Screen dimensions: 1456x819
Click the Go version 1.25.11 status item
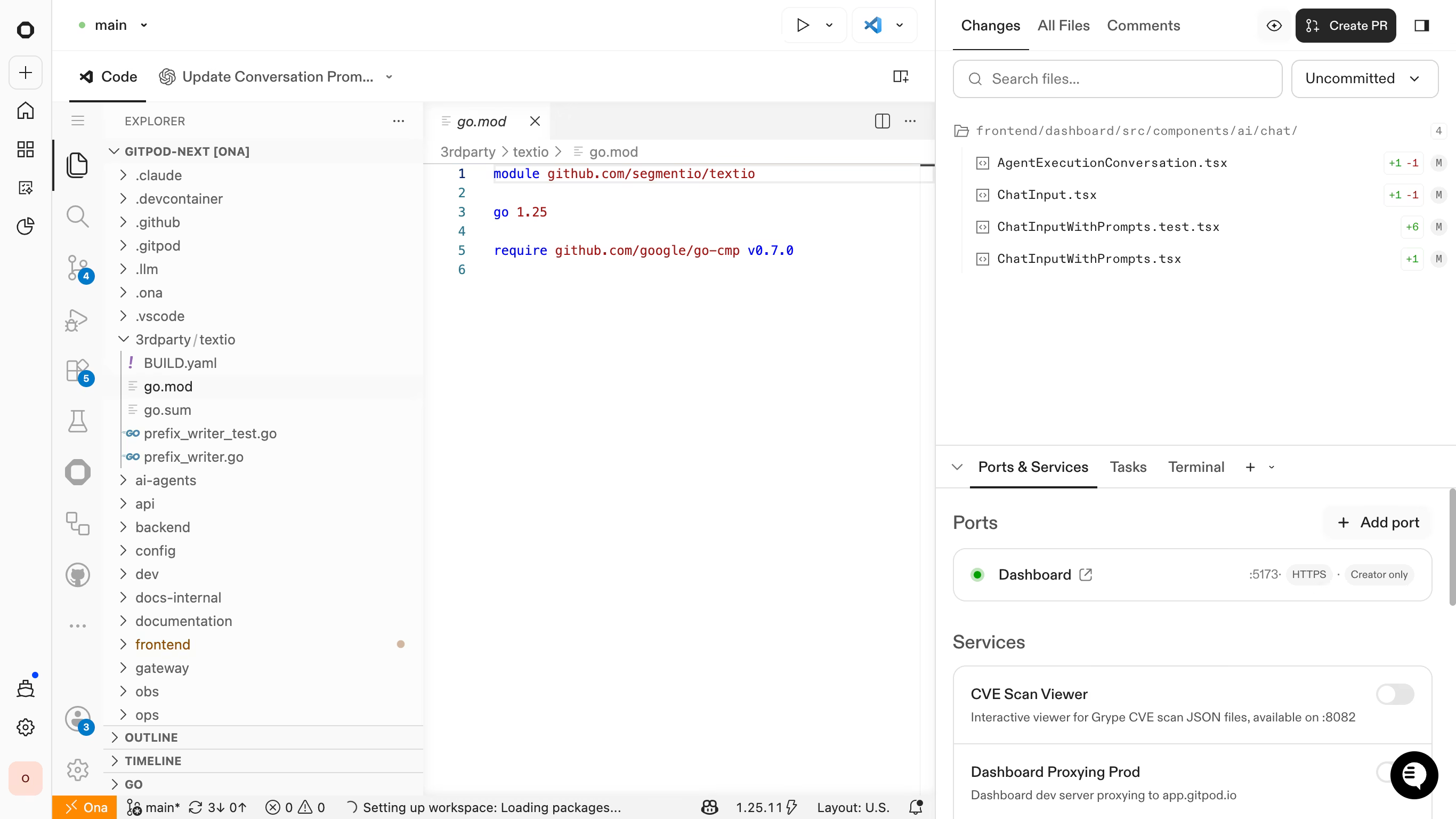[765, 808]
